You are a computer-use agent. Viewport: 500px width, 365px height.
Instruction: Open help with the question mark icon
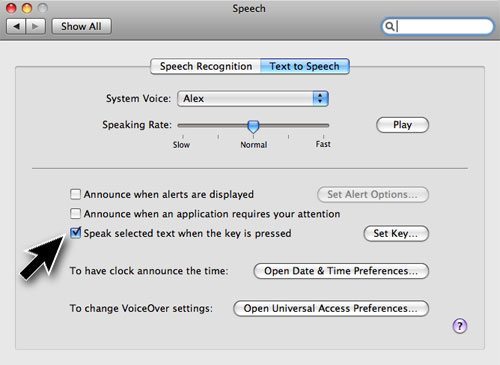(x=460, y=326)
